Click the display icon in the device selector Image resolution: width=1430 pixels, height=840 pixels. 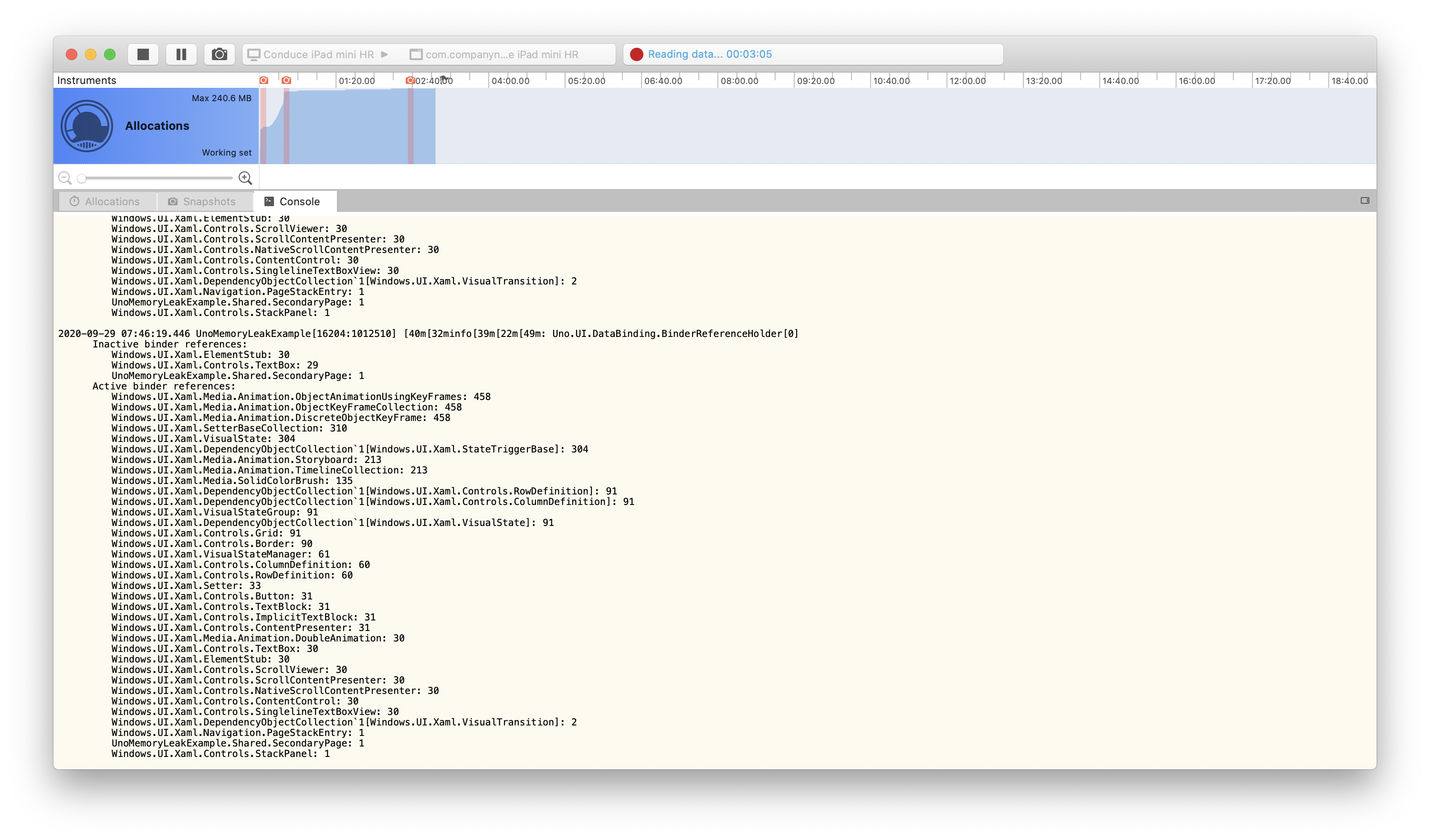point(254,54)
